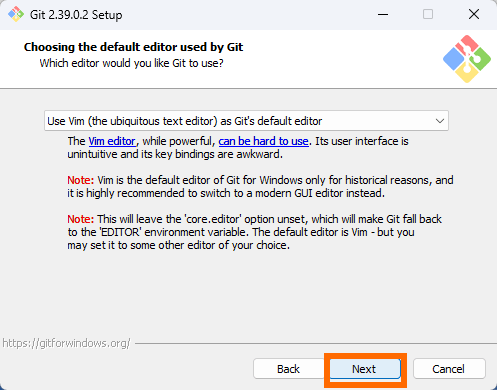Cancel the Git installation

point(449,369)
